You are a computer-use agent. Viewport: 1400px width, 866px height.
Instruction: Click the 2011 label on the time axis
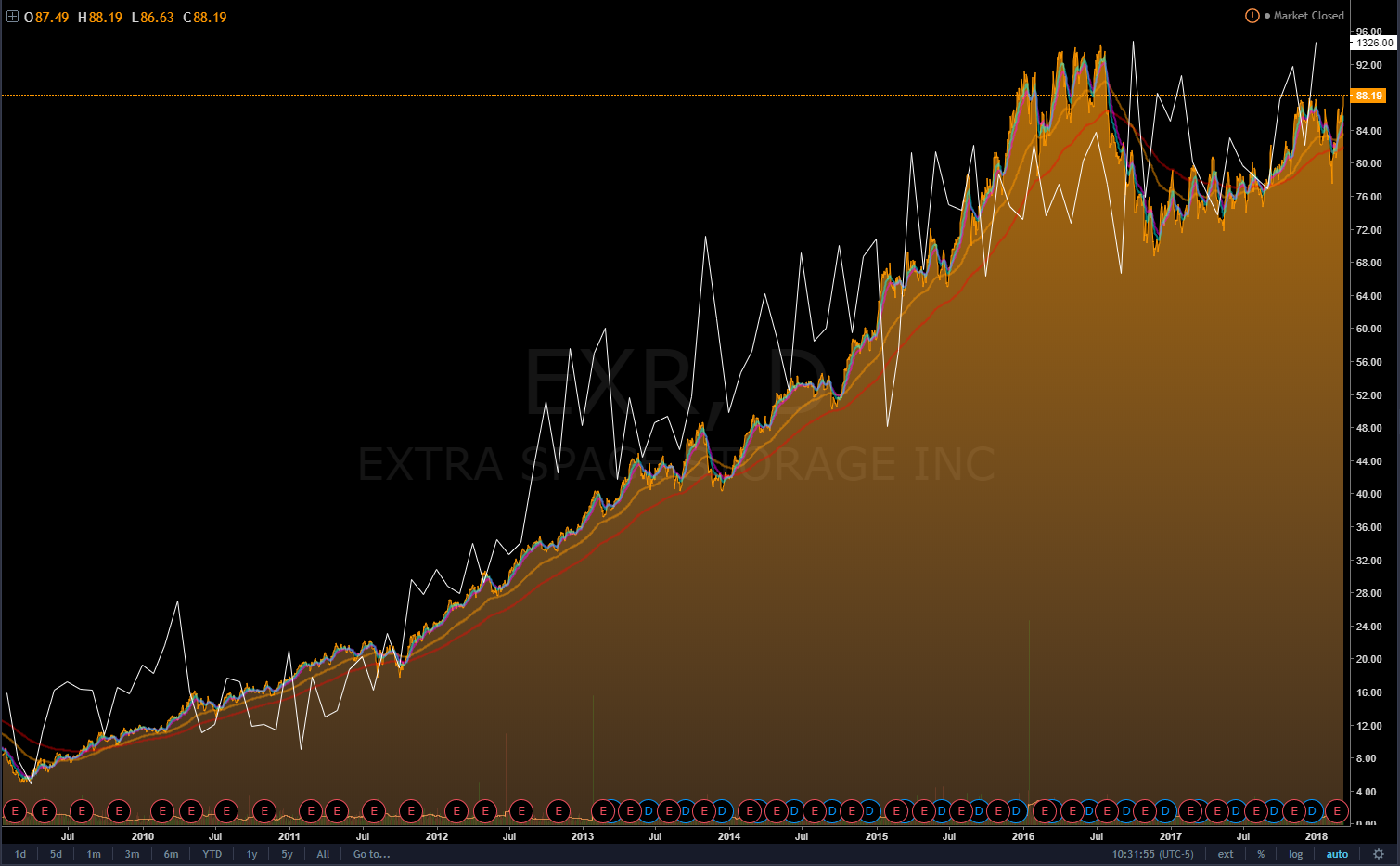click(x=289, y=836)
